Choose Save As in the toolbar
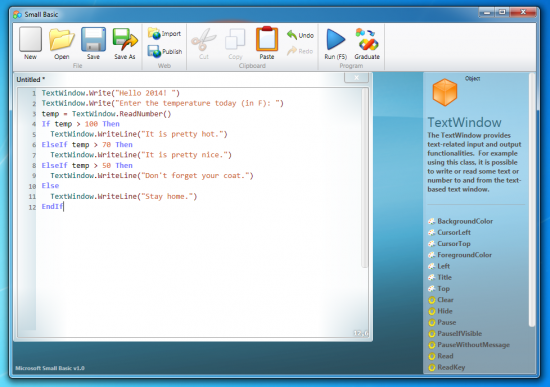550x387 pixels. click(x=125, y=43)
